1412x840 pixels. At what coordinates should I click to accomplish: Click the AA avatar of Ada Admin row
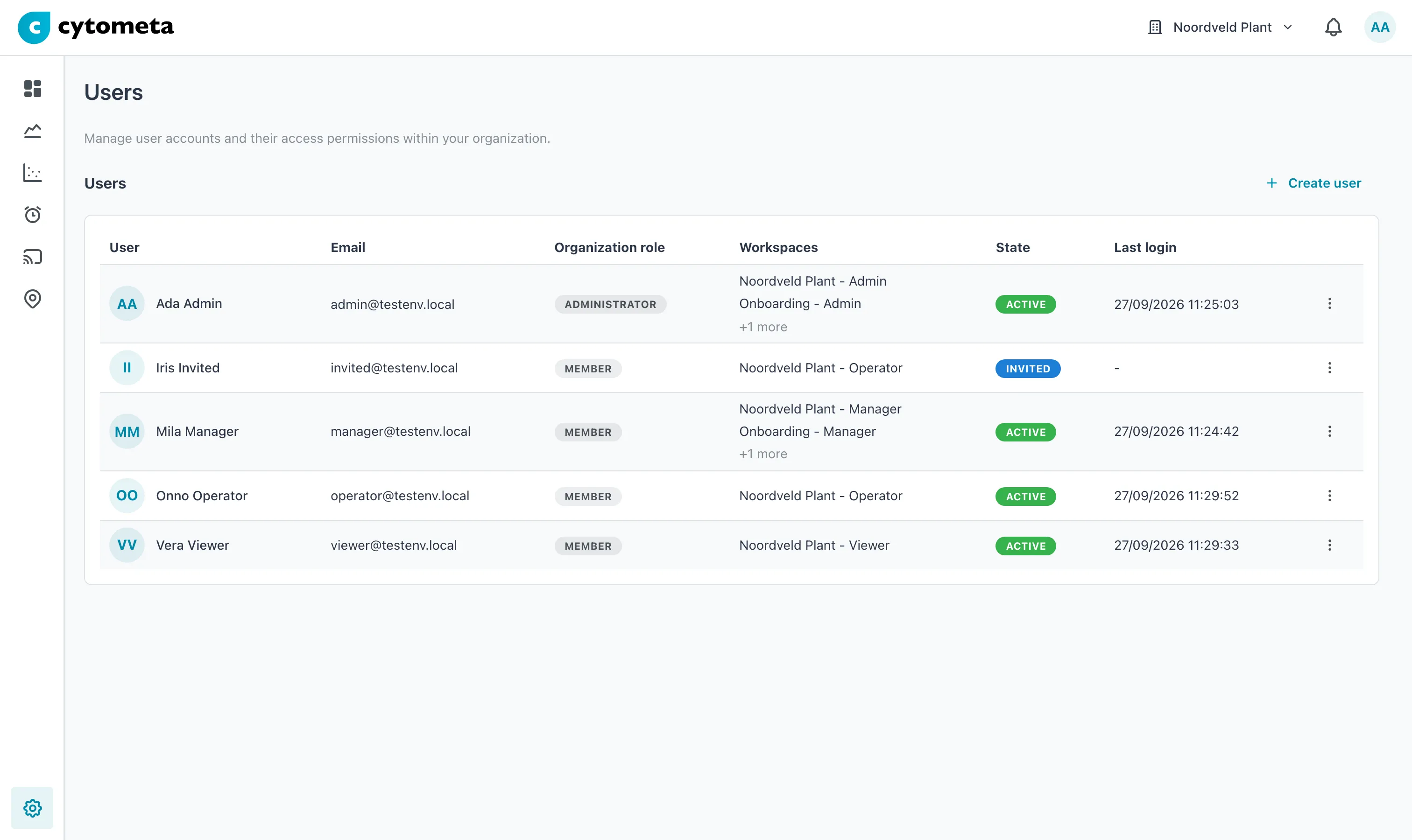point(127,304)
